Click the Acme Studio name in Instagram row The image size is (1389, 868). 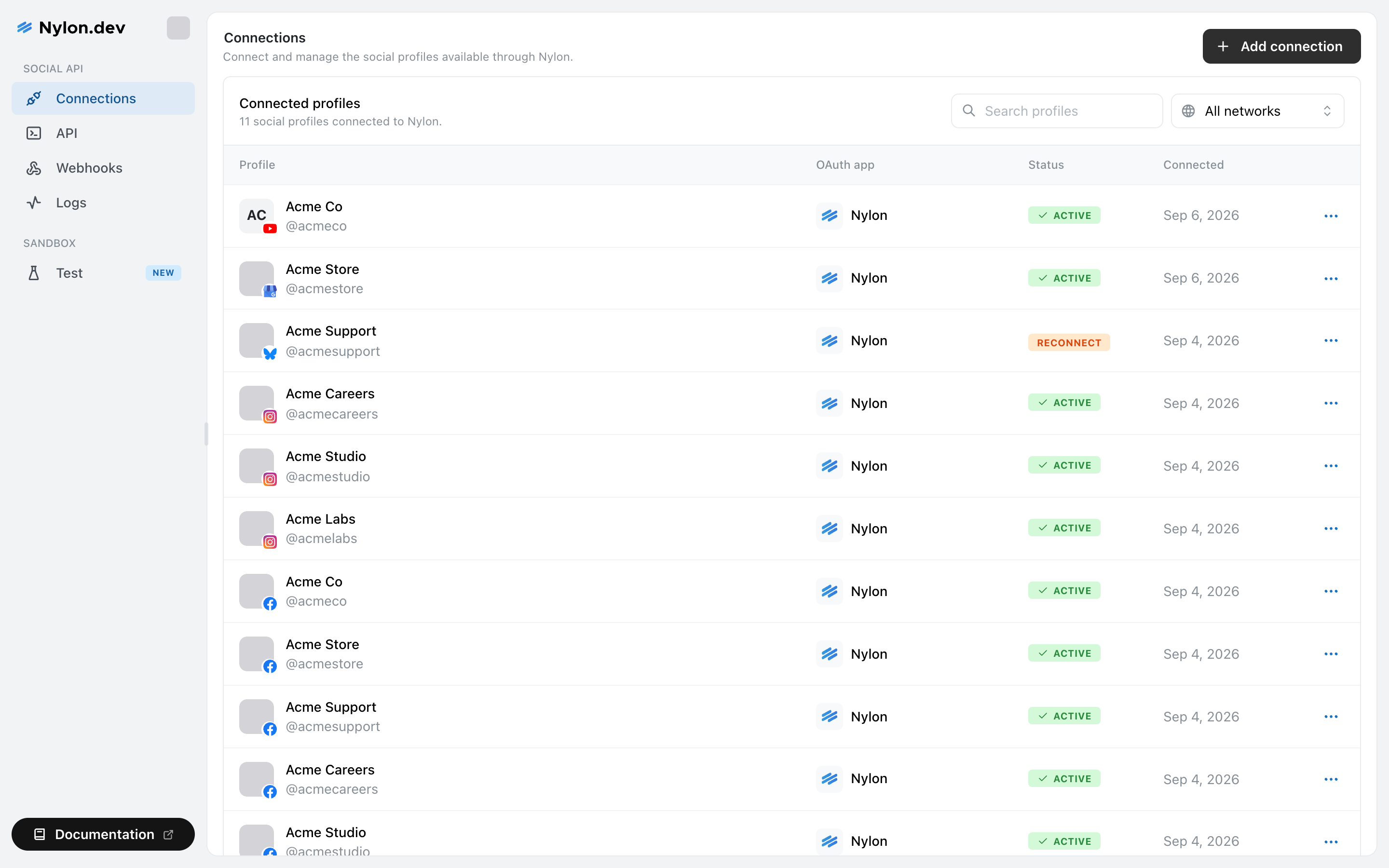pos(326,456)
